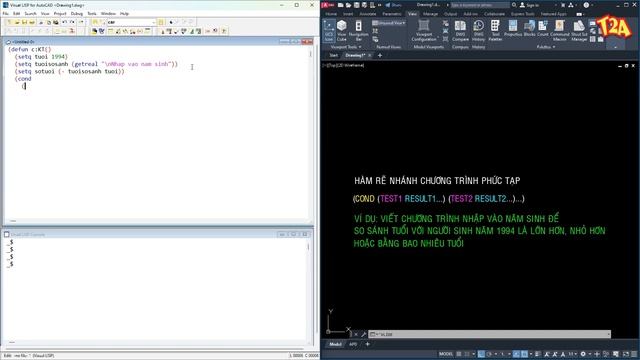Open the Window menu in Visual LISP
The width and height of the screenshot is (640, 360).
click(x=108, y=13)
